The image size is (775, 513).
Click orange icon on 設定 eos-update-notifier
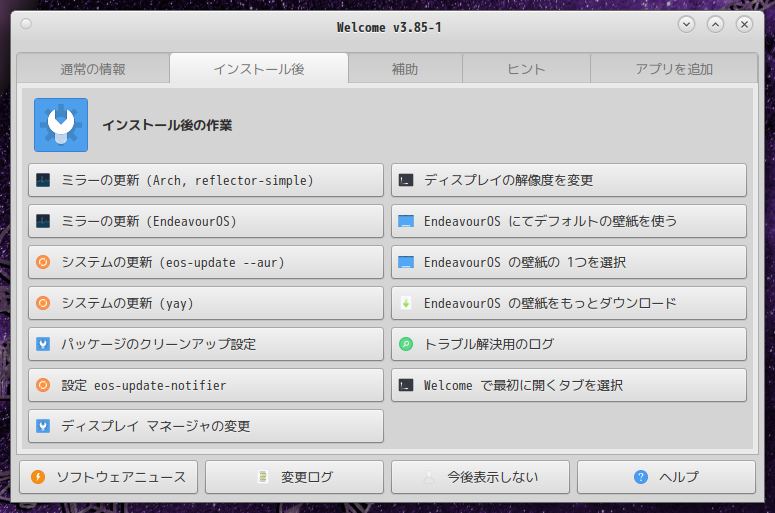(43, 385)
